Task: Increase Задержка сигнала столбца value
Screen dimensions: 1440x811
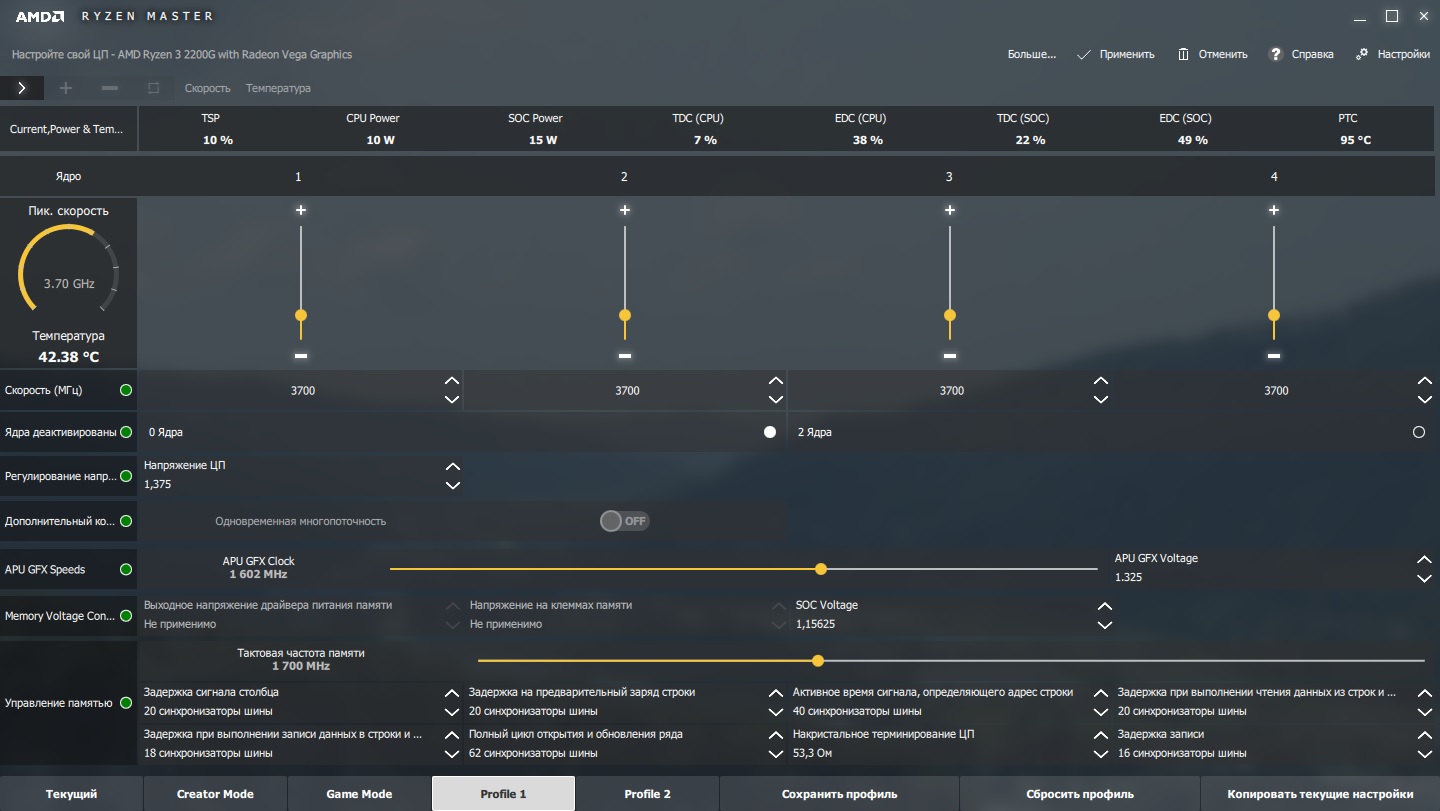Action: point(453,692)
